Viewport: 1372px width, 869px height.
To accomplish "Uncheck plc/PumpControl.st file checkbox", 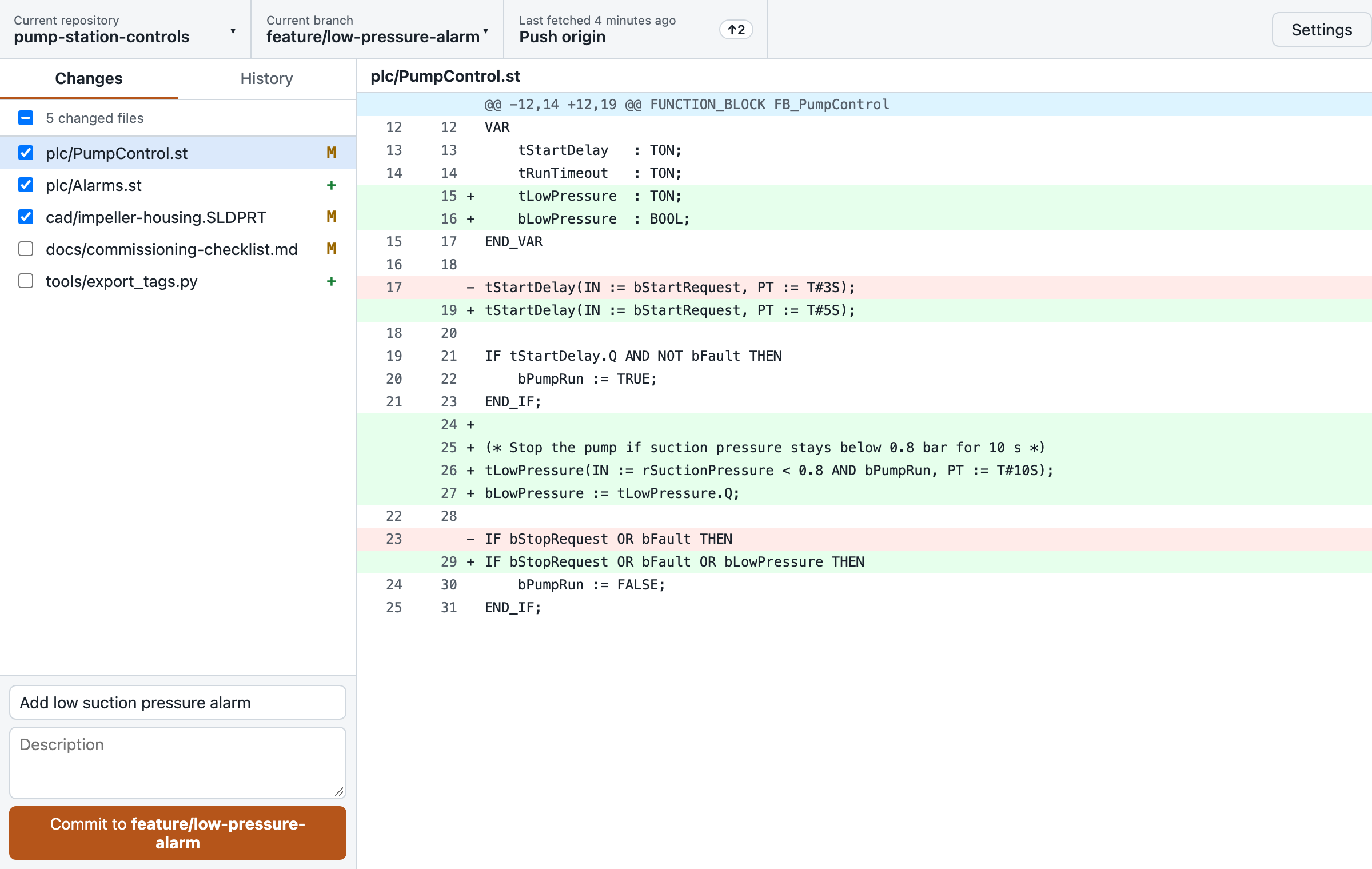I will click(26, 153).
